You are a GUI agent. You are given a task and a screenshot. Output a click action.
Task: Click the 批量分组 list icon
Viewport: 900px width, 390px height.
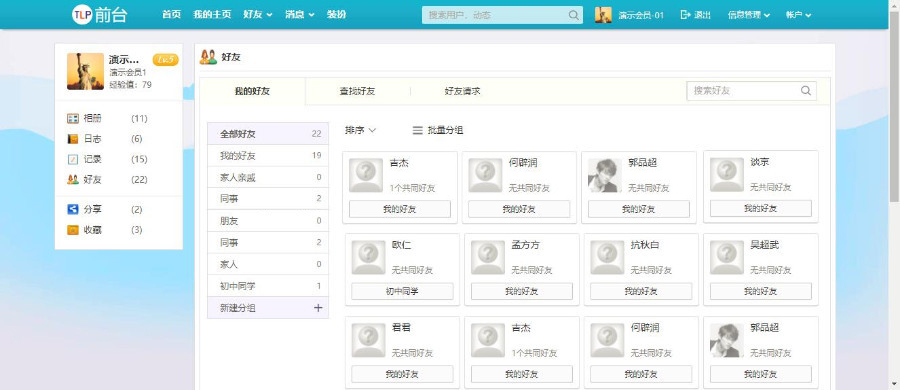coord(418,130)
